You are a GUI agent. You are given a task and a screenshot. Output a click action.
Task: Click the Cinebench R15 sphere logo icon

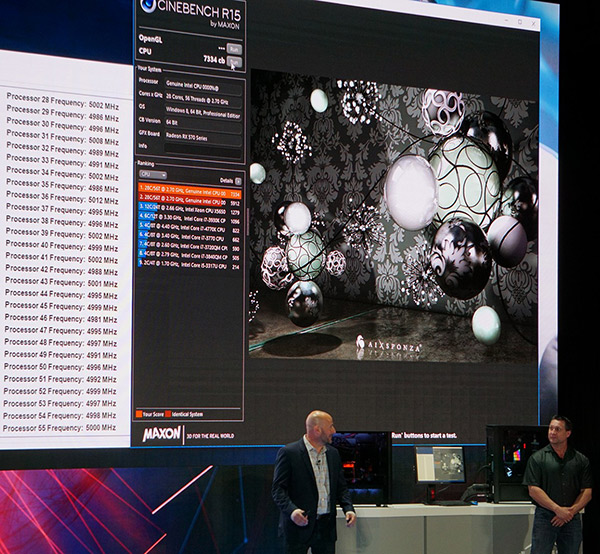pos(148,5)
